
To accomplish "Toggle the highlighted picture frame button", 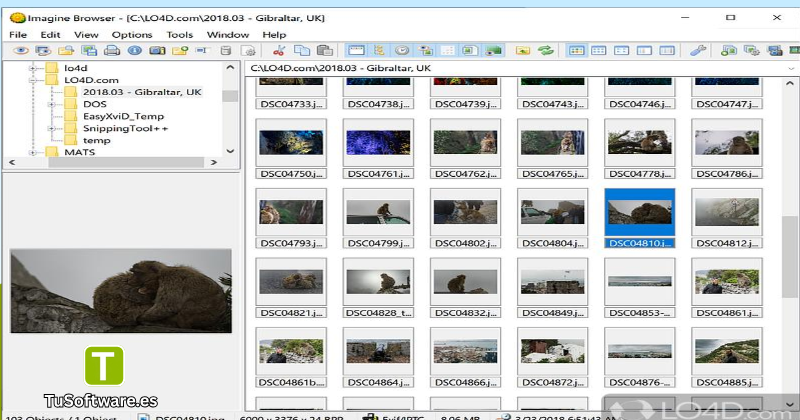I will [470, 51].
